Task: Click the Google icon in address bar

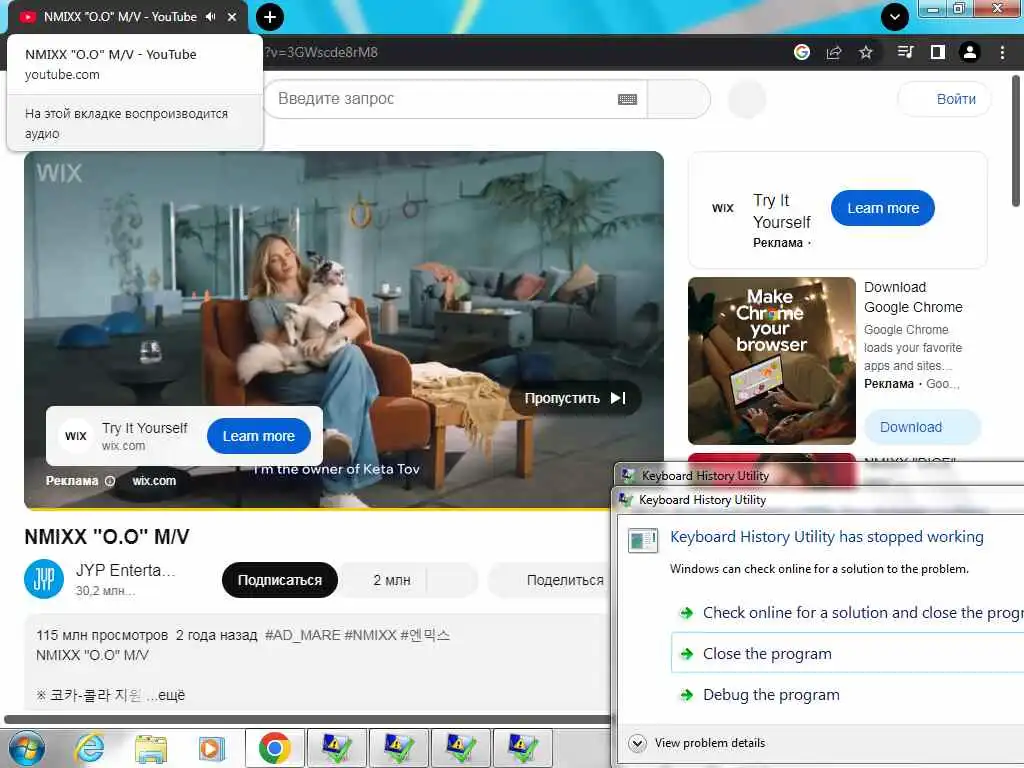Action: 802,52
